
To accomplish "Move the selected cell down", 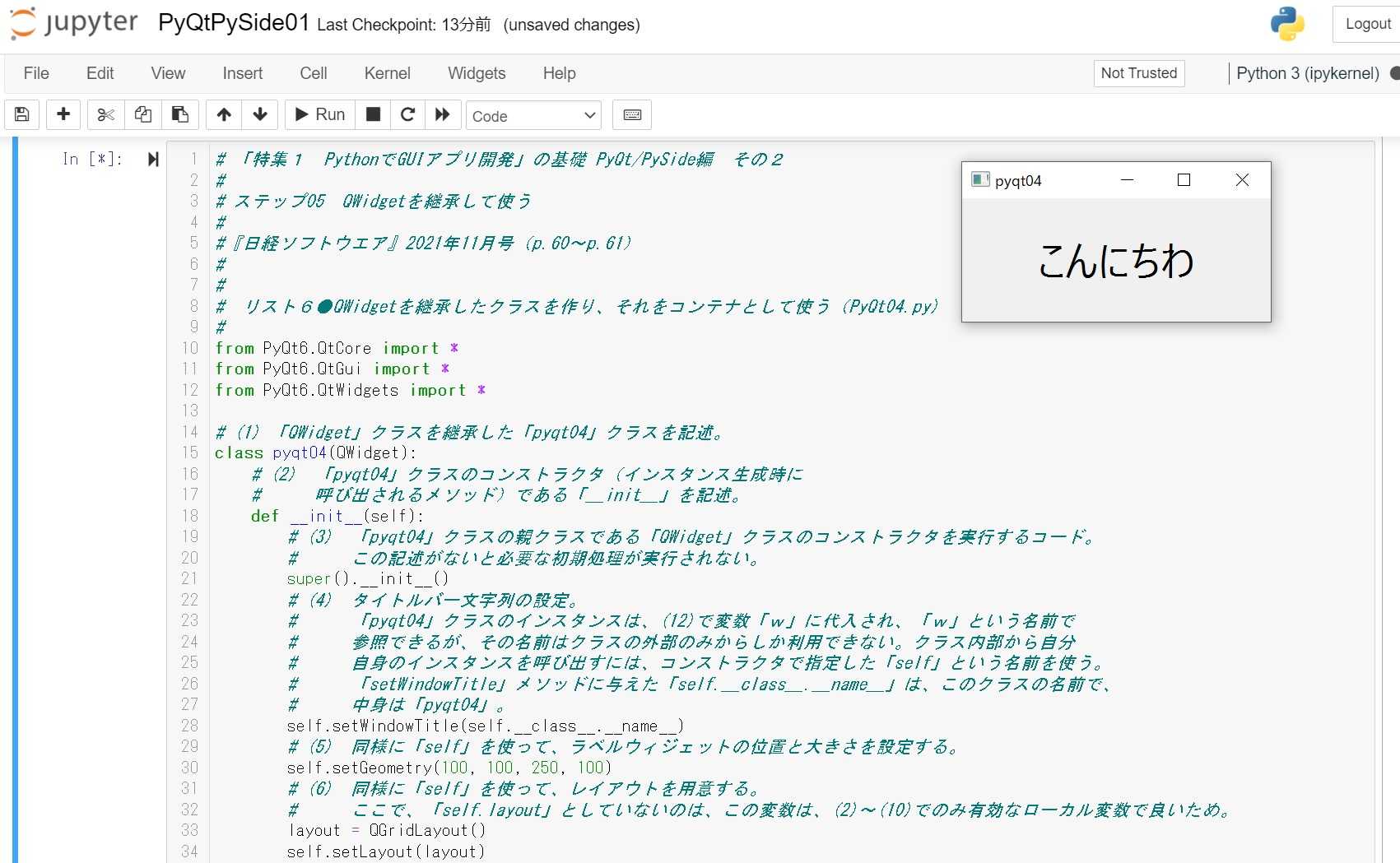I will (260, 114).
